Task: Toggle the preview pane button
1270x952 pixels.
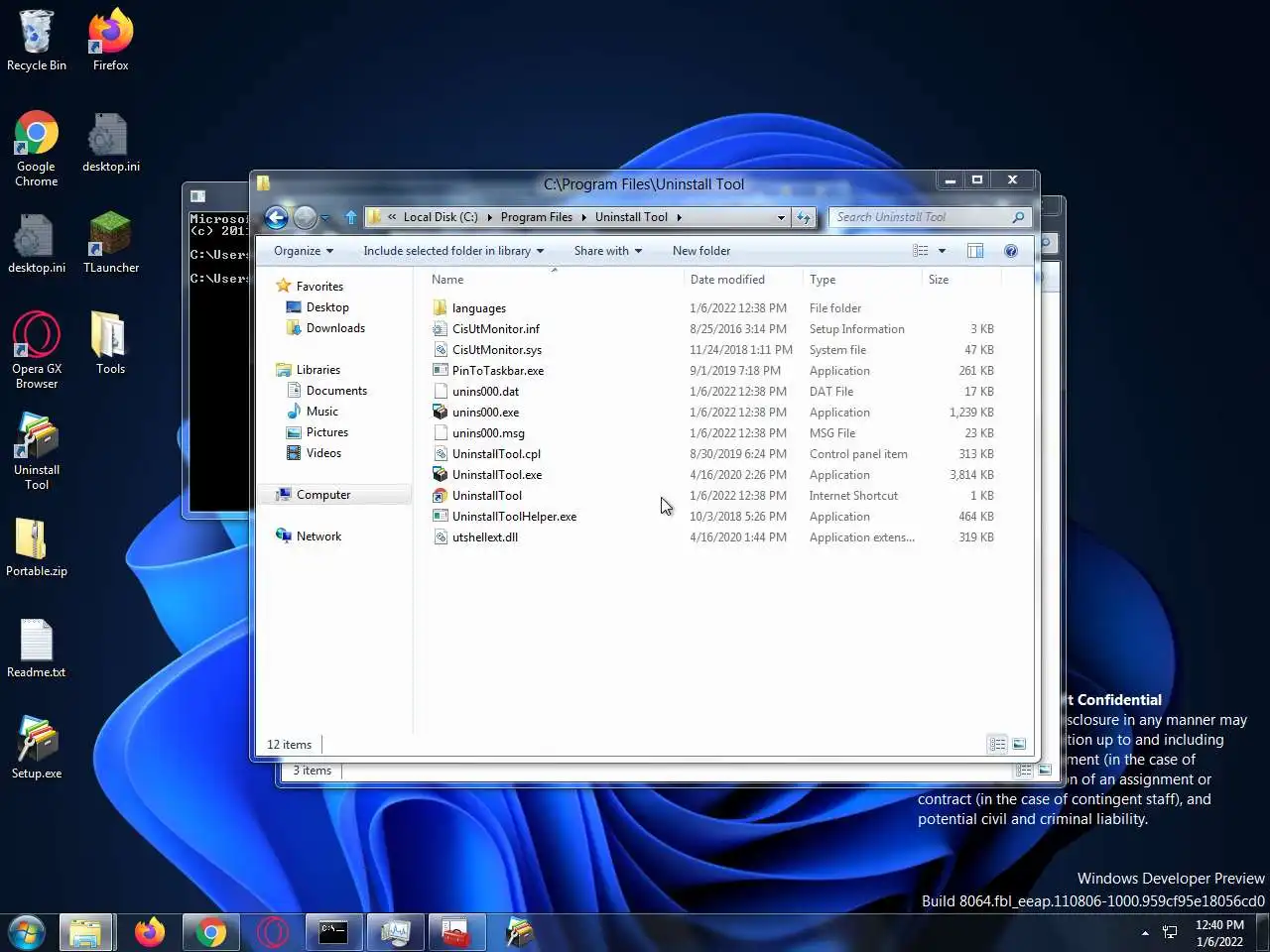Action: point(975,251)
